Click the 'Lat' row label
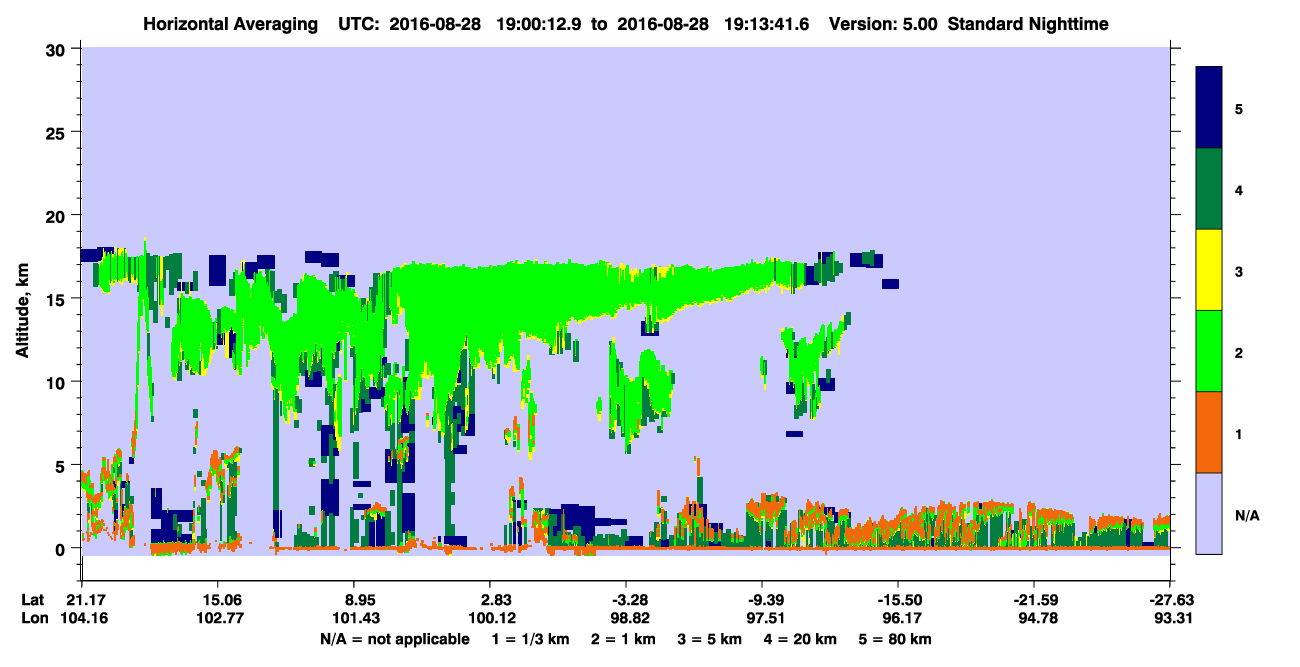 (33, 600)
